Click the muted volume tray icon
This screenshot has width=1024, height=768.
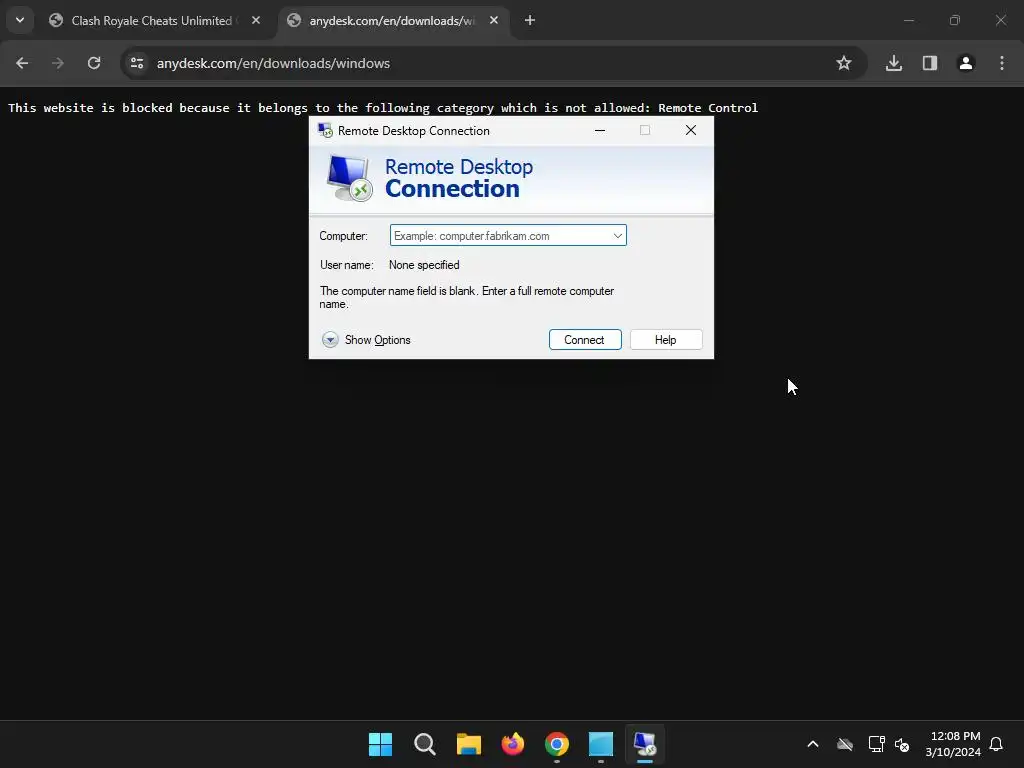pos(902,744)
